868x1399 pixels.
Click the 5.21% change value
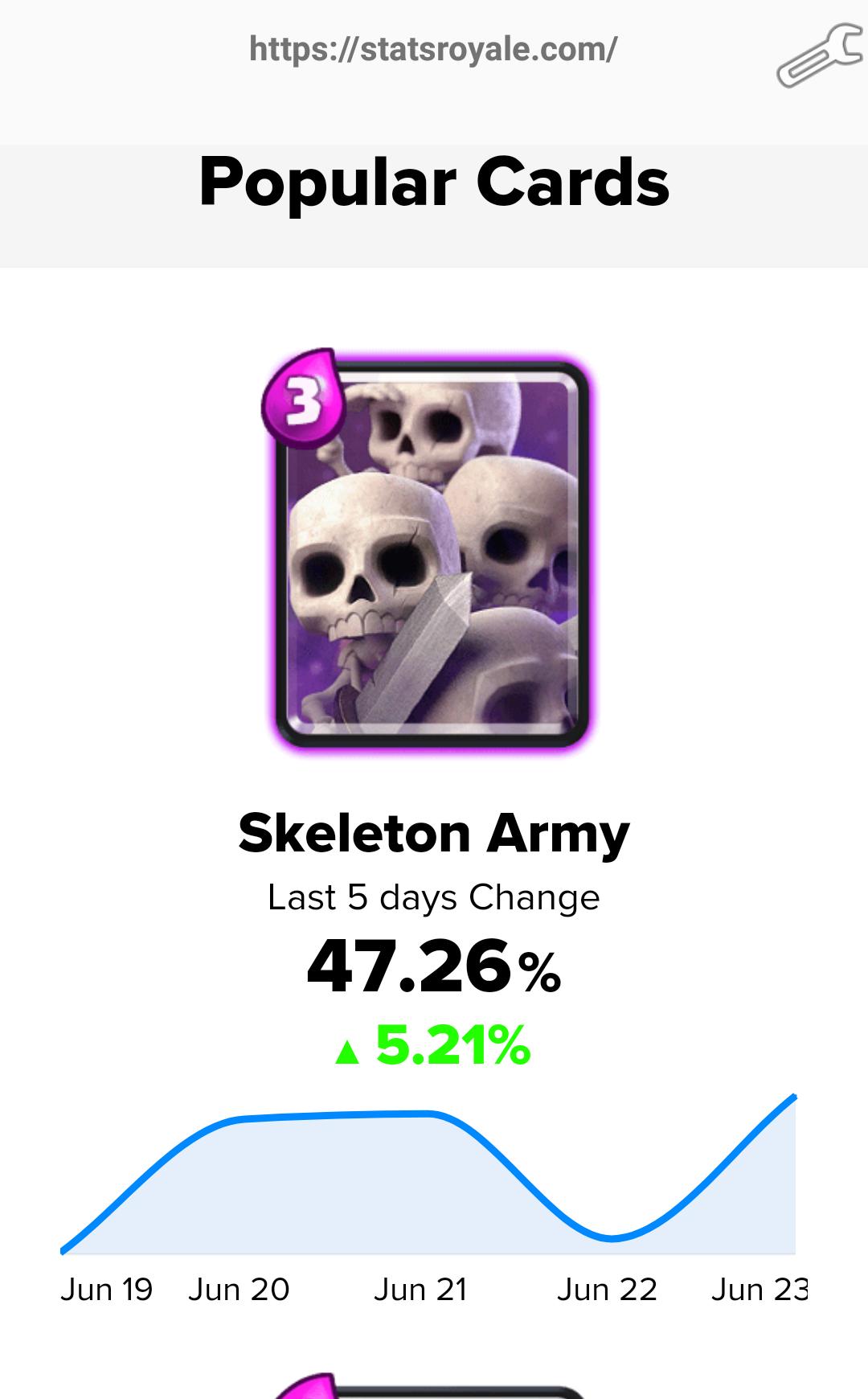coord(453,1045)
